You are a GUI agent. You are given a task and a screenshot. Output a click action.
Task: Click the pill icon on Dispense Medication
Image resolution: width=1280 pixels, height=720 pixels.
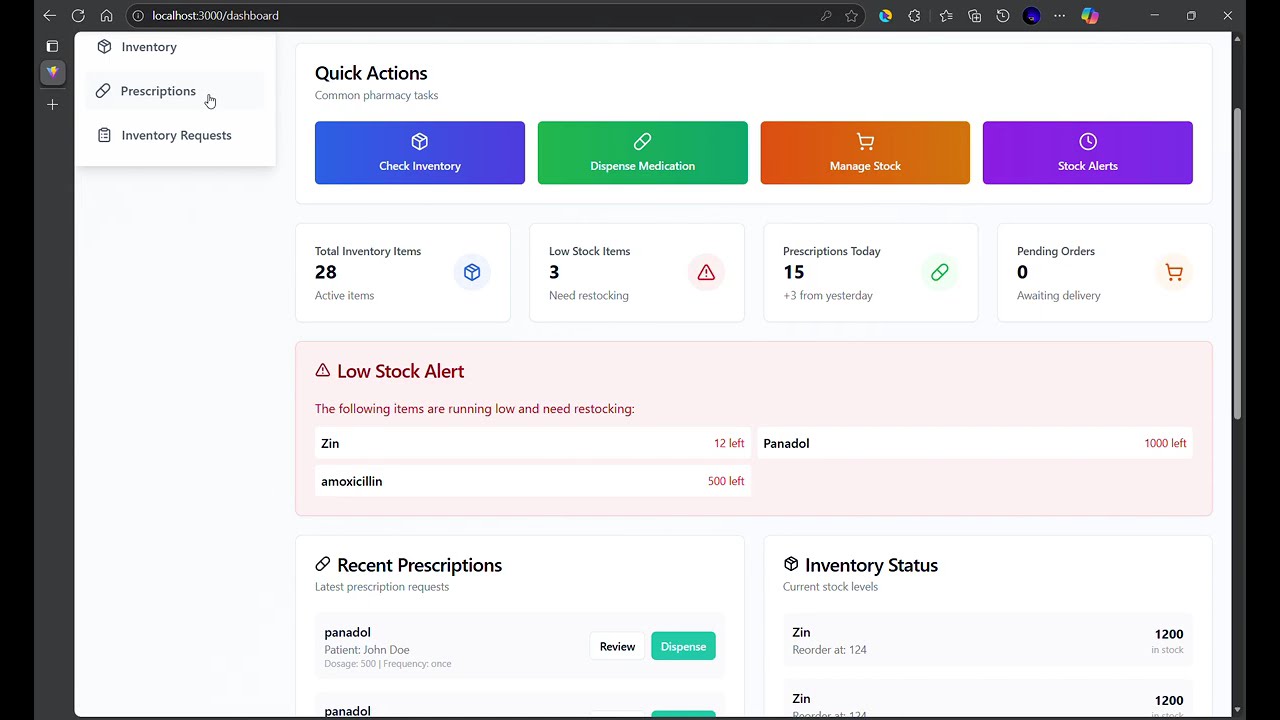click(x=642, y=142)
